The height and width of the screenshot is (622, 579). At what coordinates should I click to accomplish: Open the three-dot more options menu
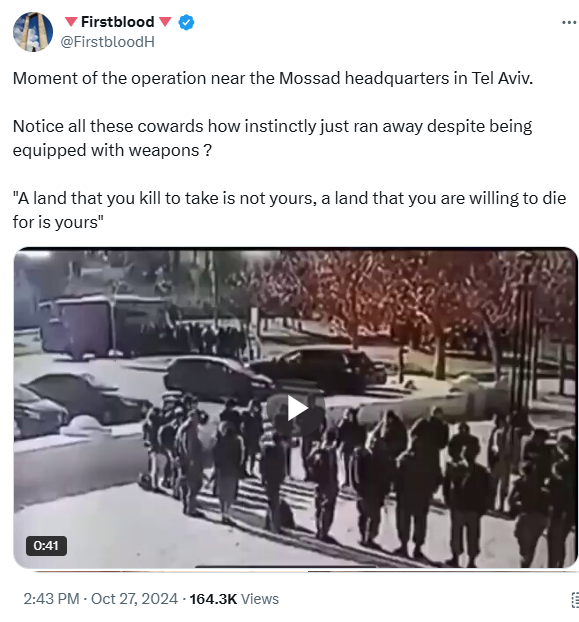click(x=569, y=23)
